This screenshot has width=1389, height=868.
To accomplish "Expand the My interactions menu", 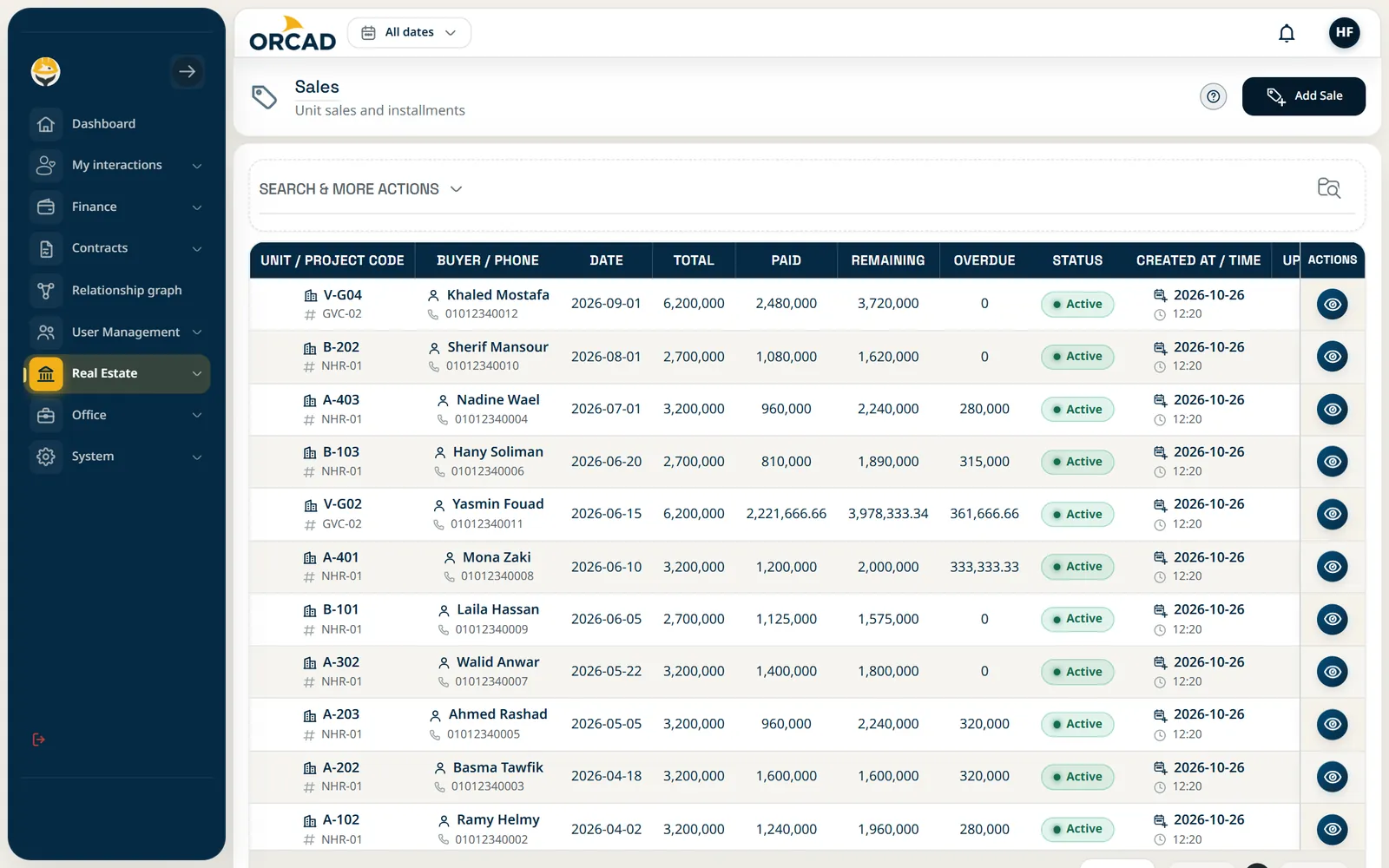I will pyautogui.click(x=120, y=165).
